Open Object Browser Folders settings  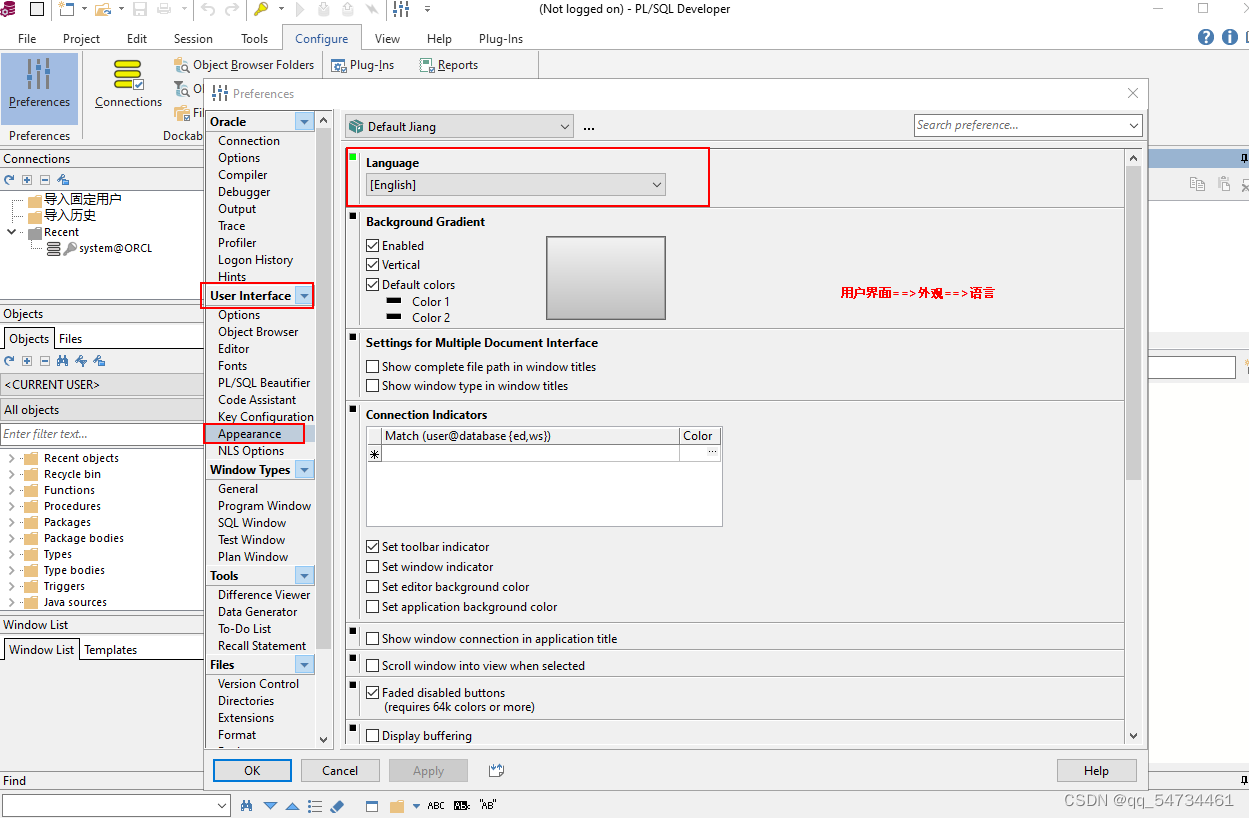click(244, 65)
